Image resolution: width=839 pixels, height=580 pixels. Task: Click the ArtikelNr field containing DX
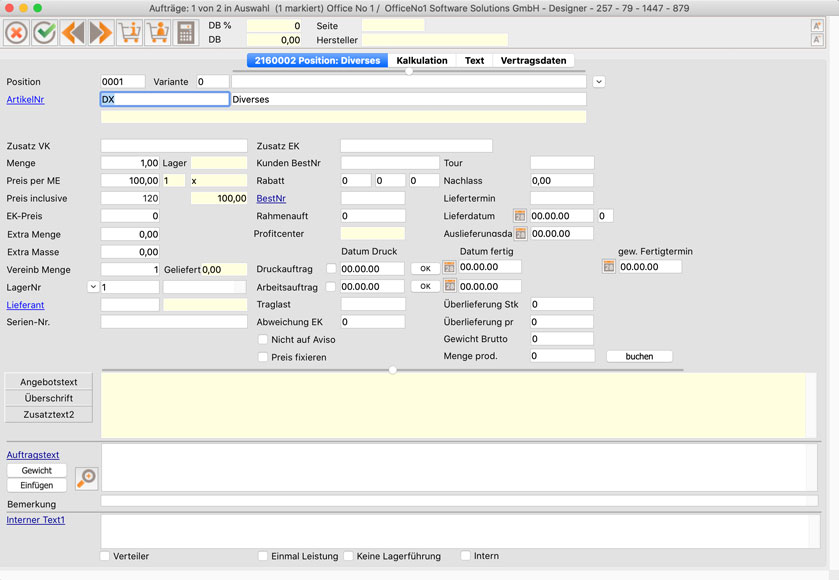165,99
